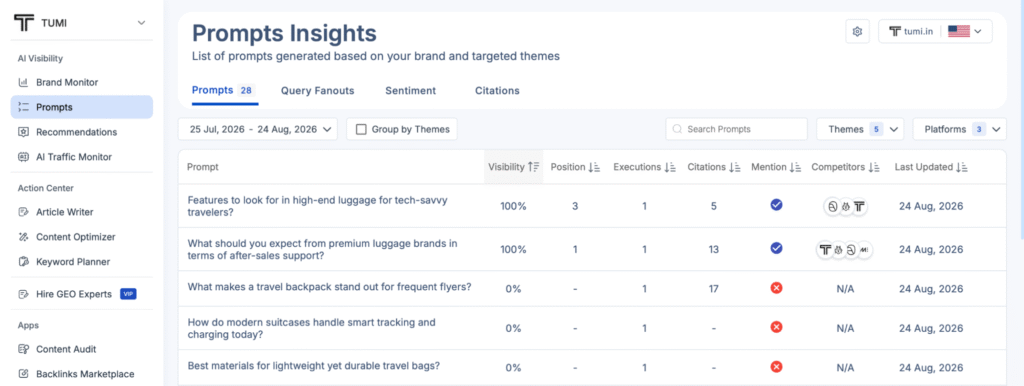Click the Prompt column header
Viewport: 1024px width, 386px height.
click(x=202, y=167)
